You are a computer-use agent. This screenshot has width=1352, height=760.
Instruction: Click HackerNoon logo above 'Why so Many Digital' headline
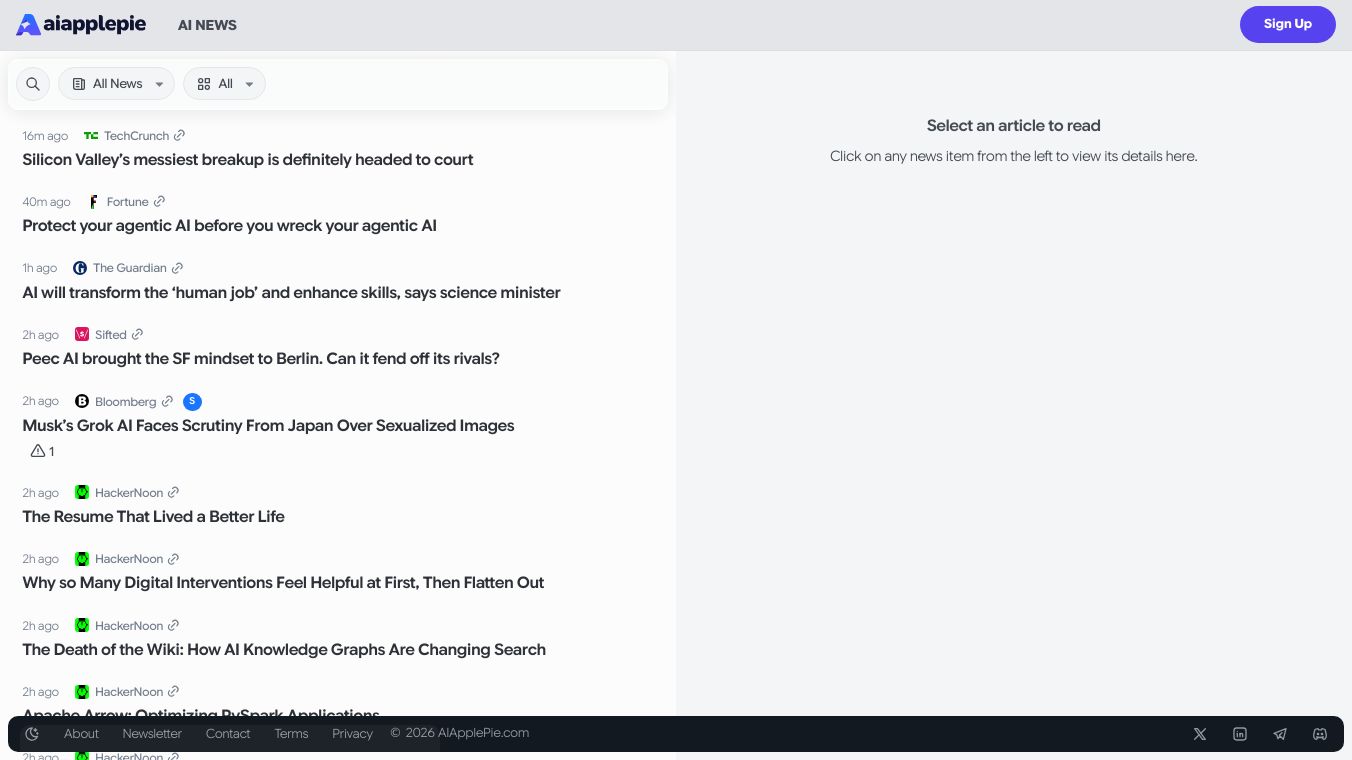coord(82,559)
